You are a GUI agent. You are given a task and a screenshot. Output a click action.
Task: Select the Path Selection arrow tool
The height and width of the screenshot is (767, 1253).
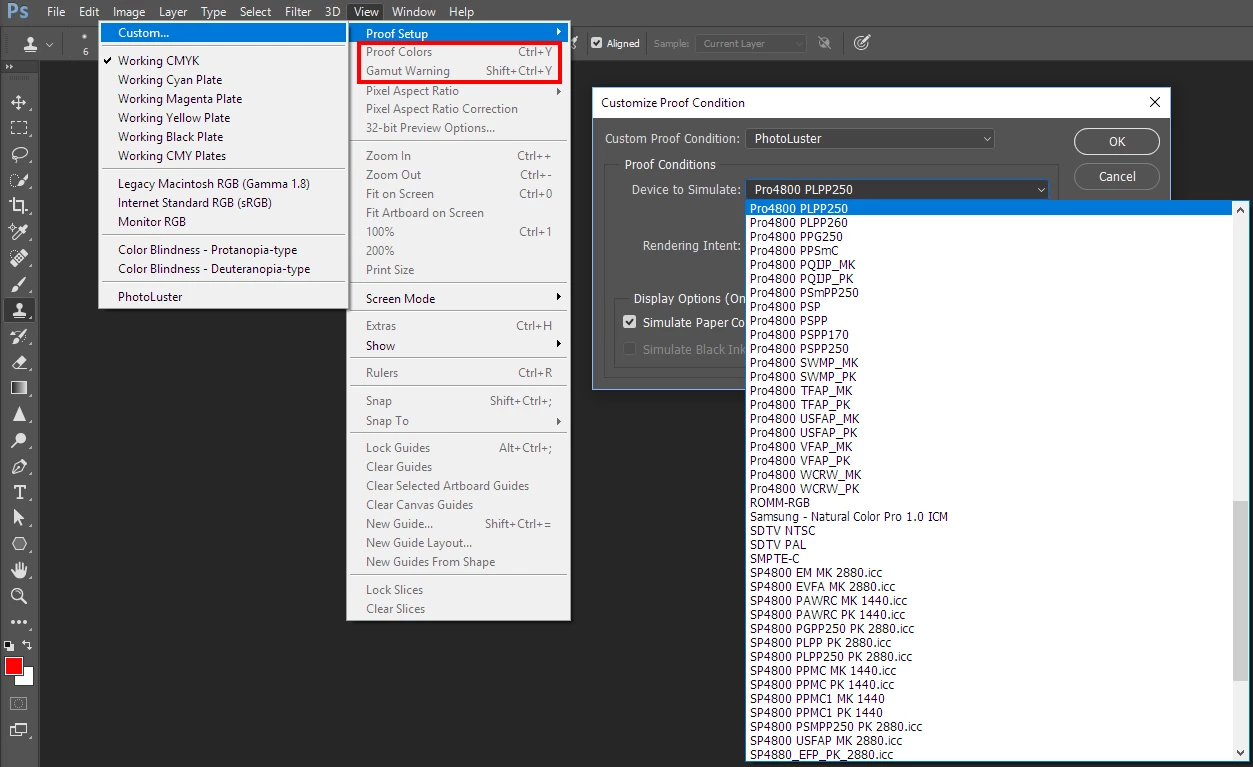18,518
